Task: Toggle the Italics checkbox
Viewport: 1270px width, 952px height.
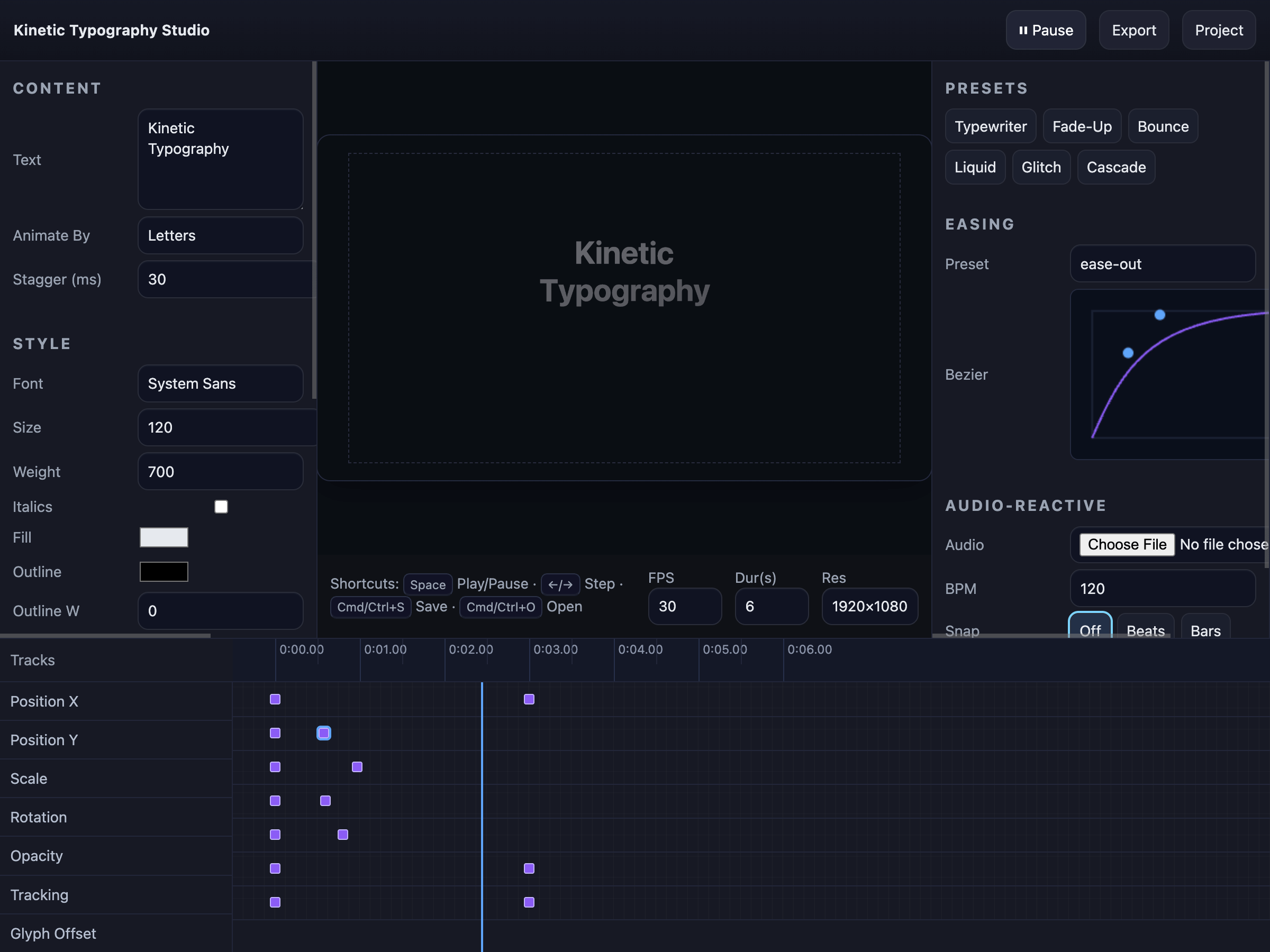Action: click(221, 507)
